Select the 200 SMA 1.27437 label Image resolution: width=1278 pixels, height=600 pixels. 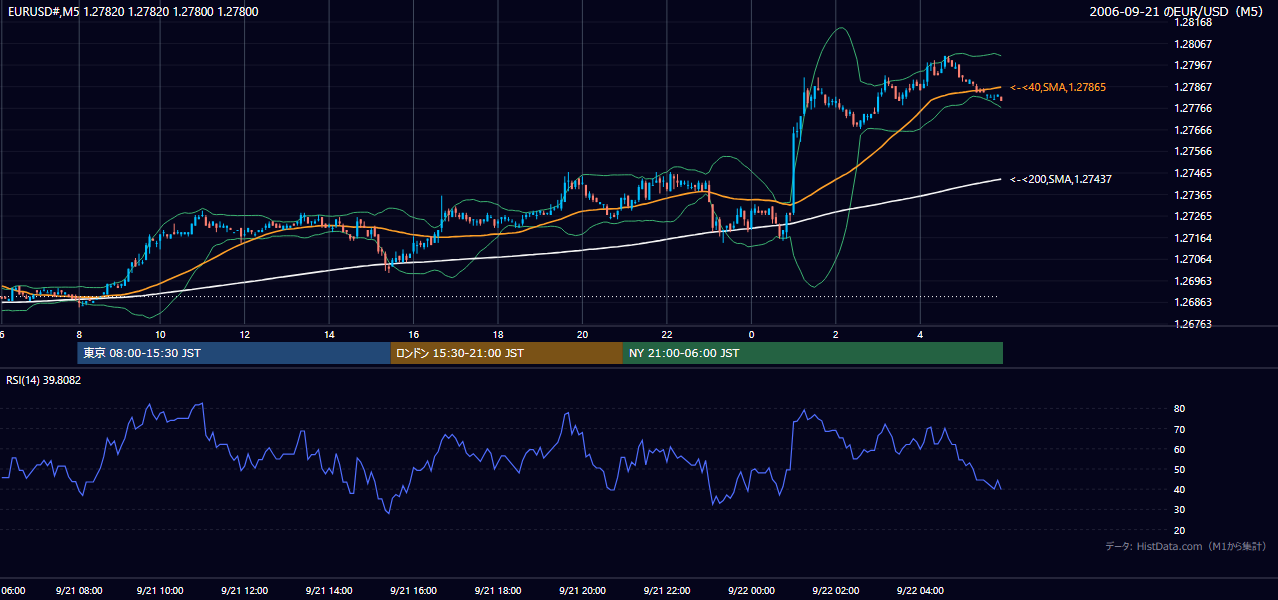(x=1061, y=179)
